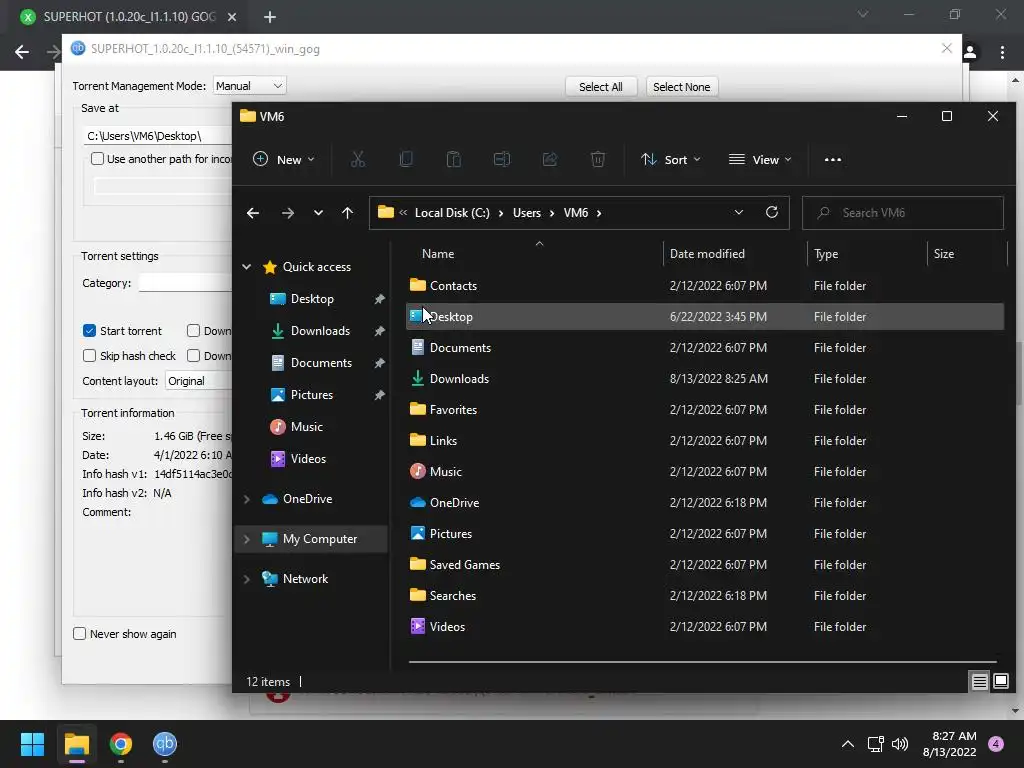The height and width of the screenshot is (768, 1024).
Task: Go up one folder level with up arrow
Action: [x=347, y=213]
